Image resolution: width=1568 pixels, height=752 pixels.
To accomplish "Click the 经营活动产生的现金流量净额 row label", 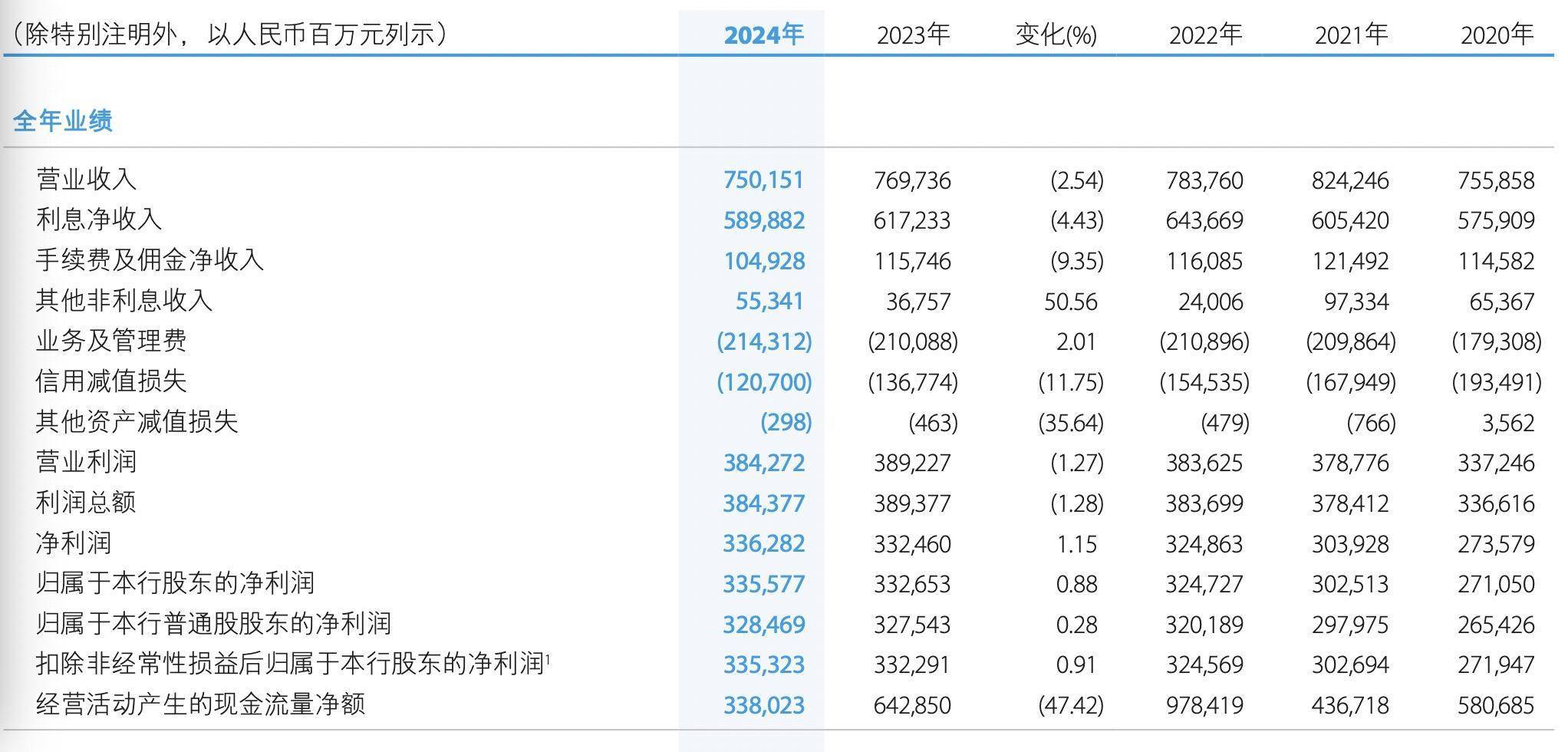I will click(199, 704).
